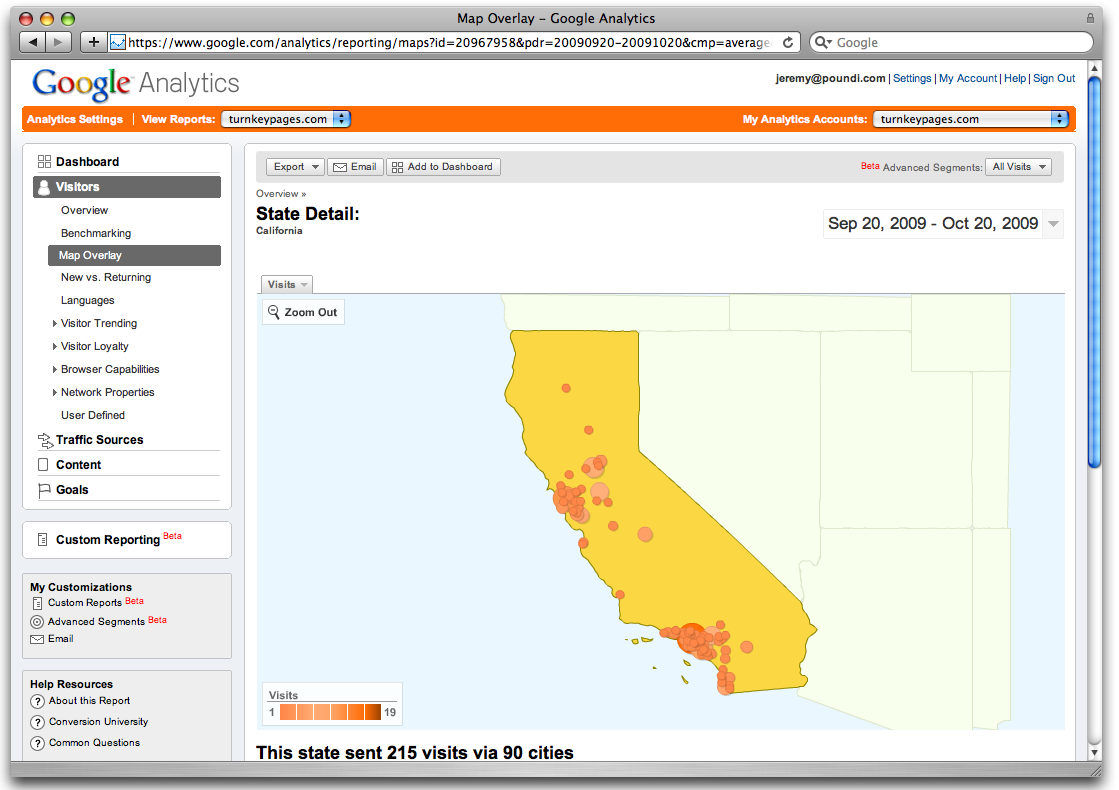Click the page vertical scrollbar thumb
The width and height of the screenshot is (1119, 790).
(x=1095, y=273)
